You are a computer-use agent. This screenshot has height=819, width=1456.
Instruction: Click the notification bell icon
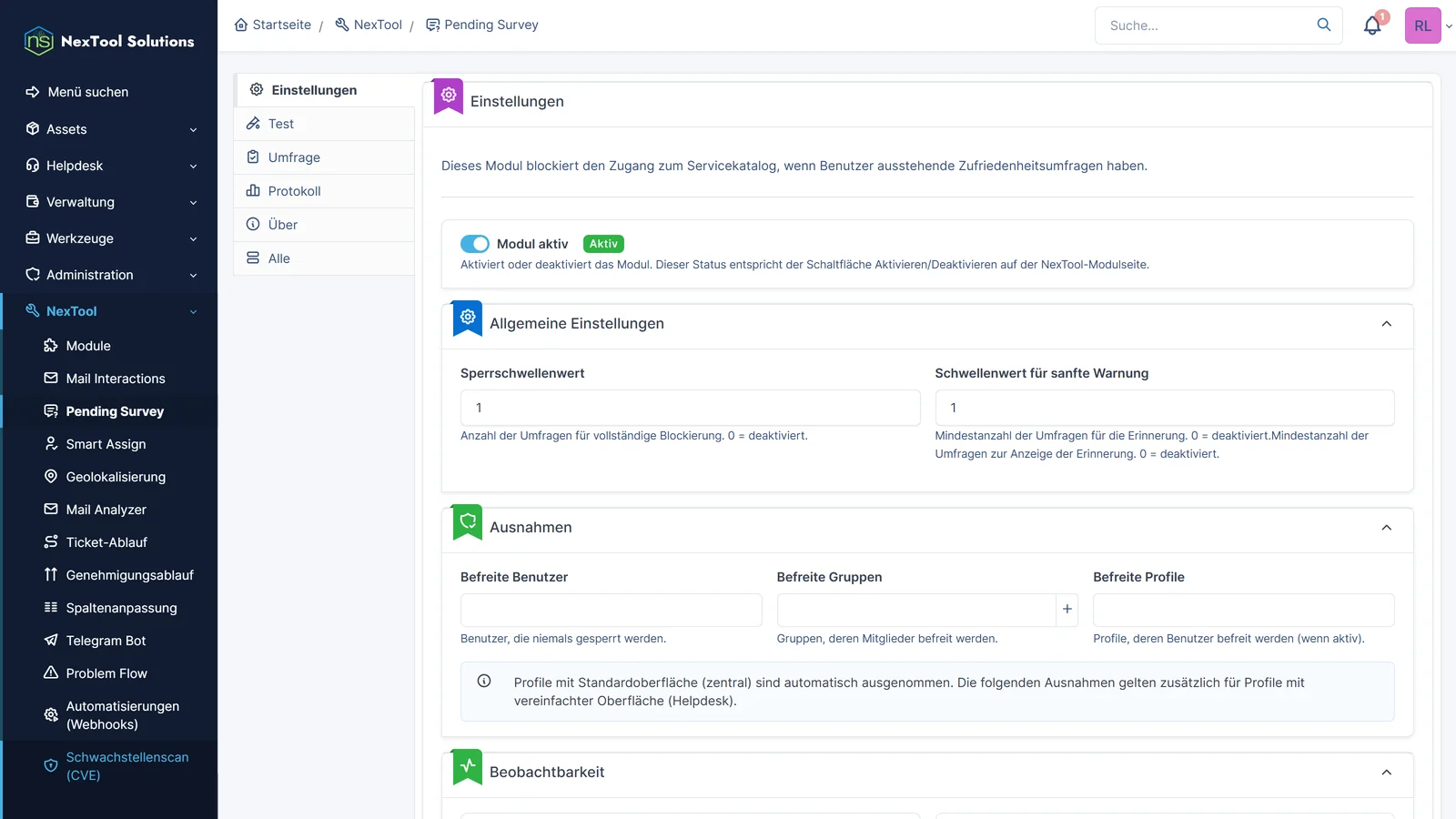pos(1372,25)
